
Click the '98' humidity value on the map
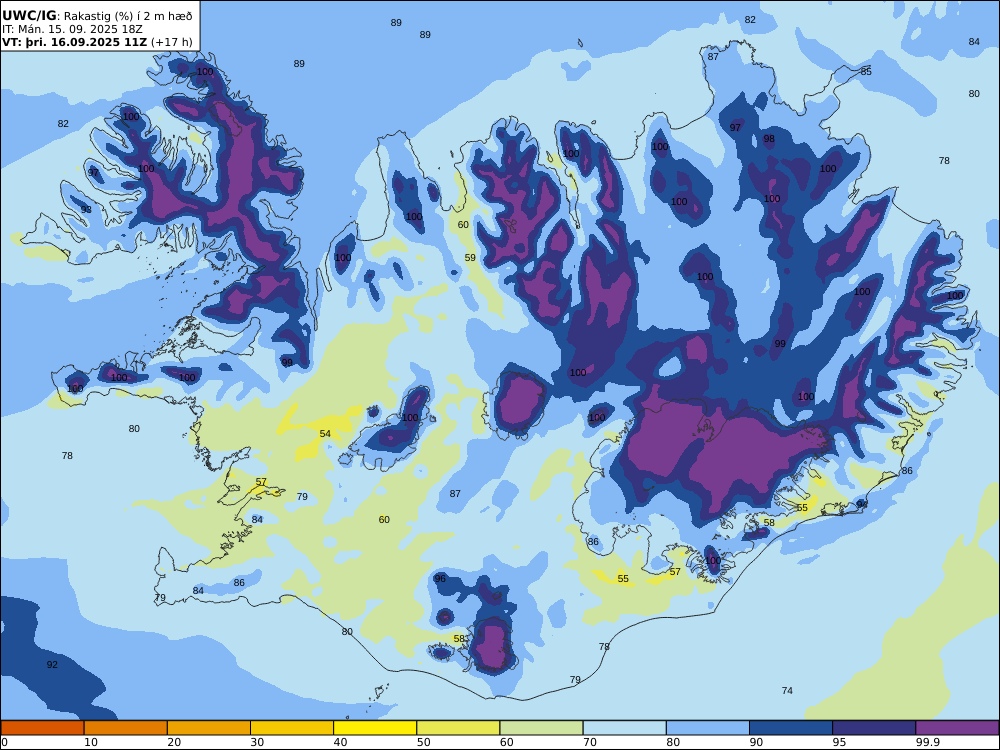769,139
